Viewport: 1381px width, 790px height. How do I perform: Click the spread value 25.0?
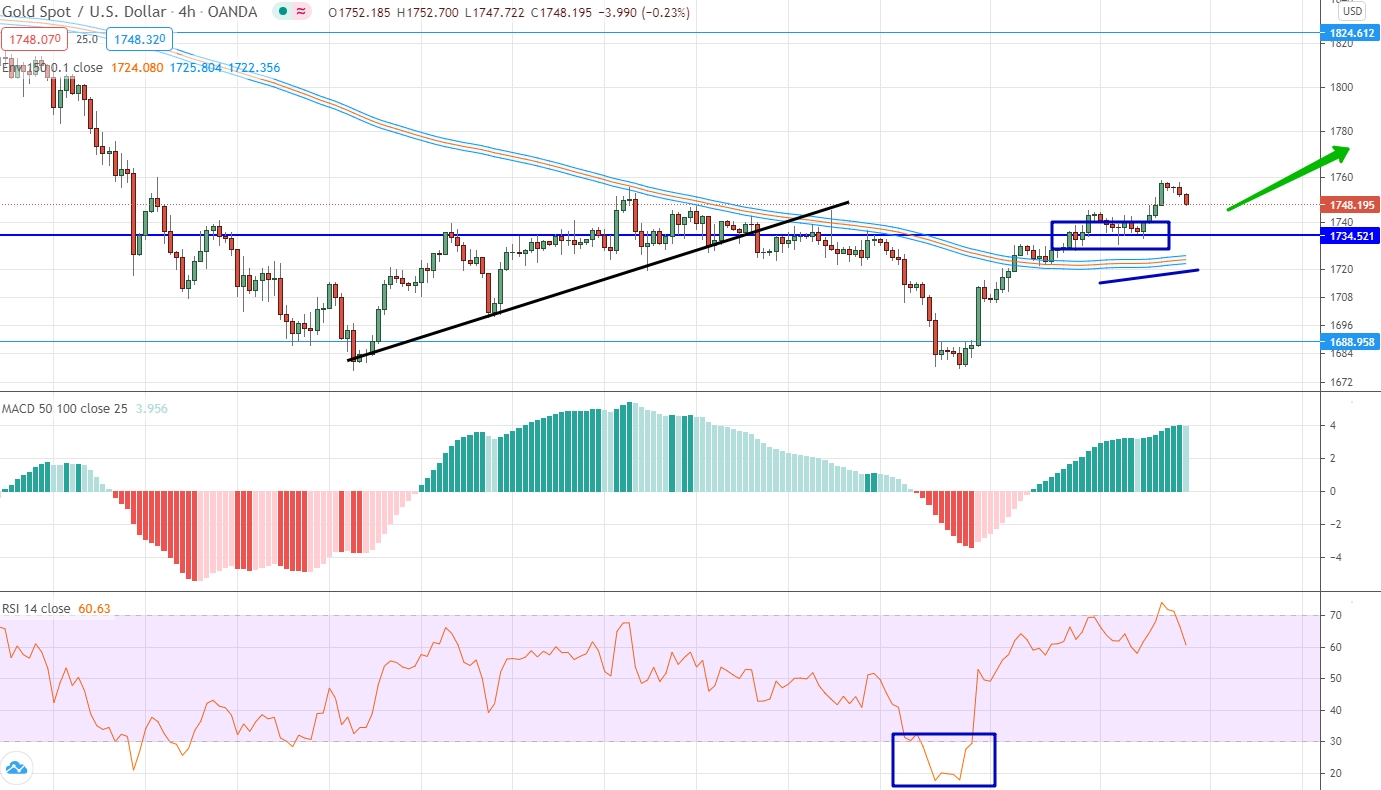point(87,39)
